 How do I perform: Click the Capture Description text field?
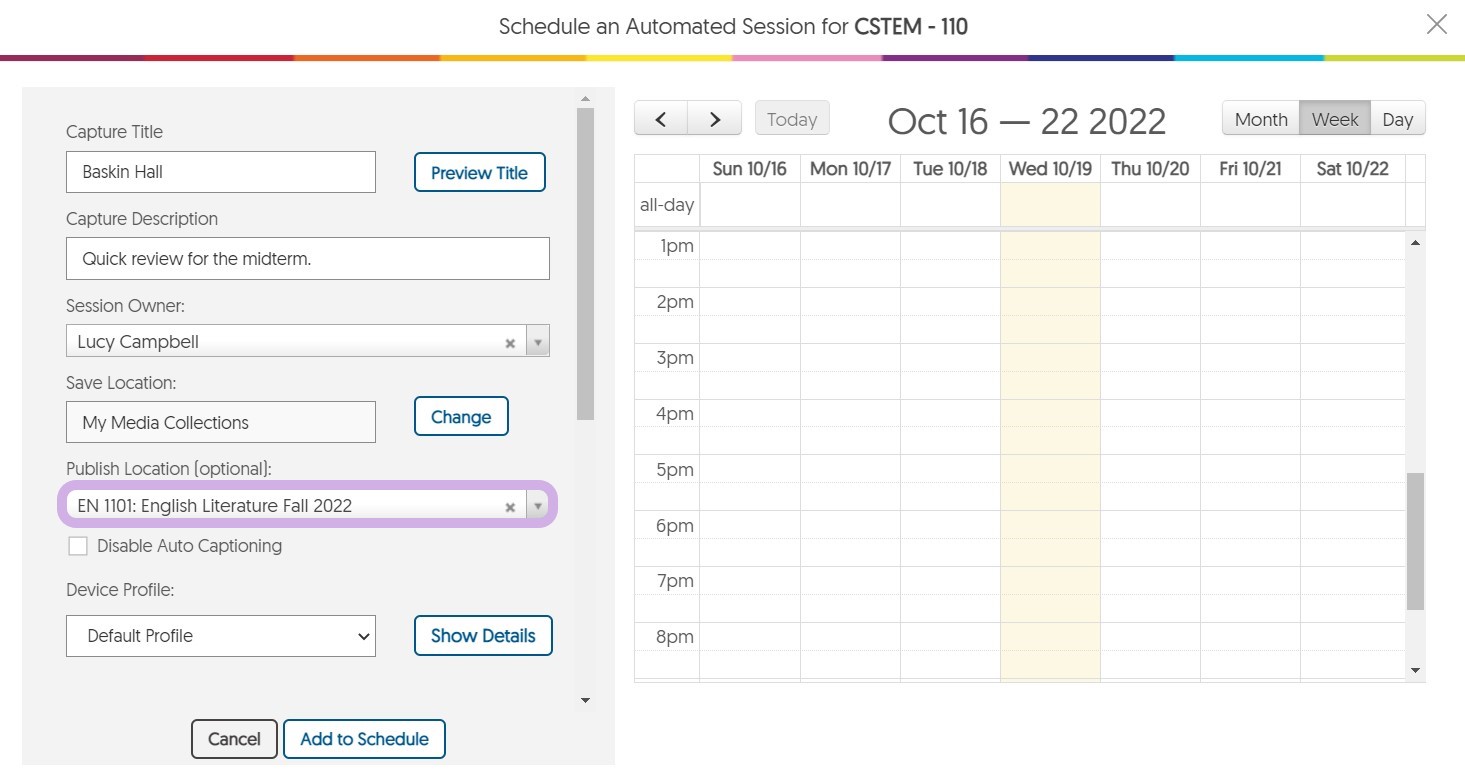pyautogui.click(x=308, y=258)
